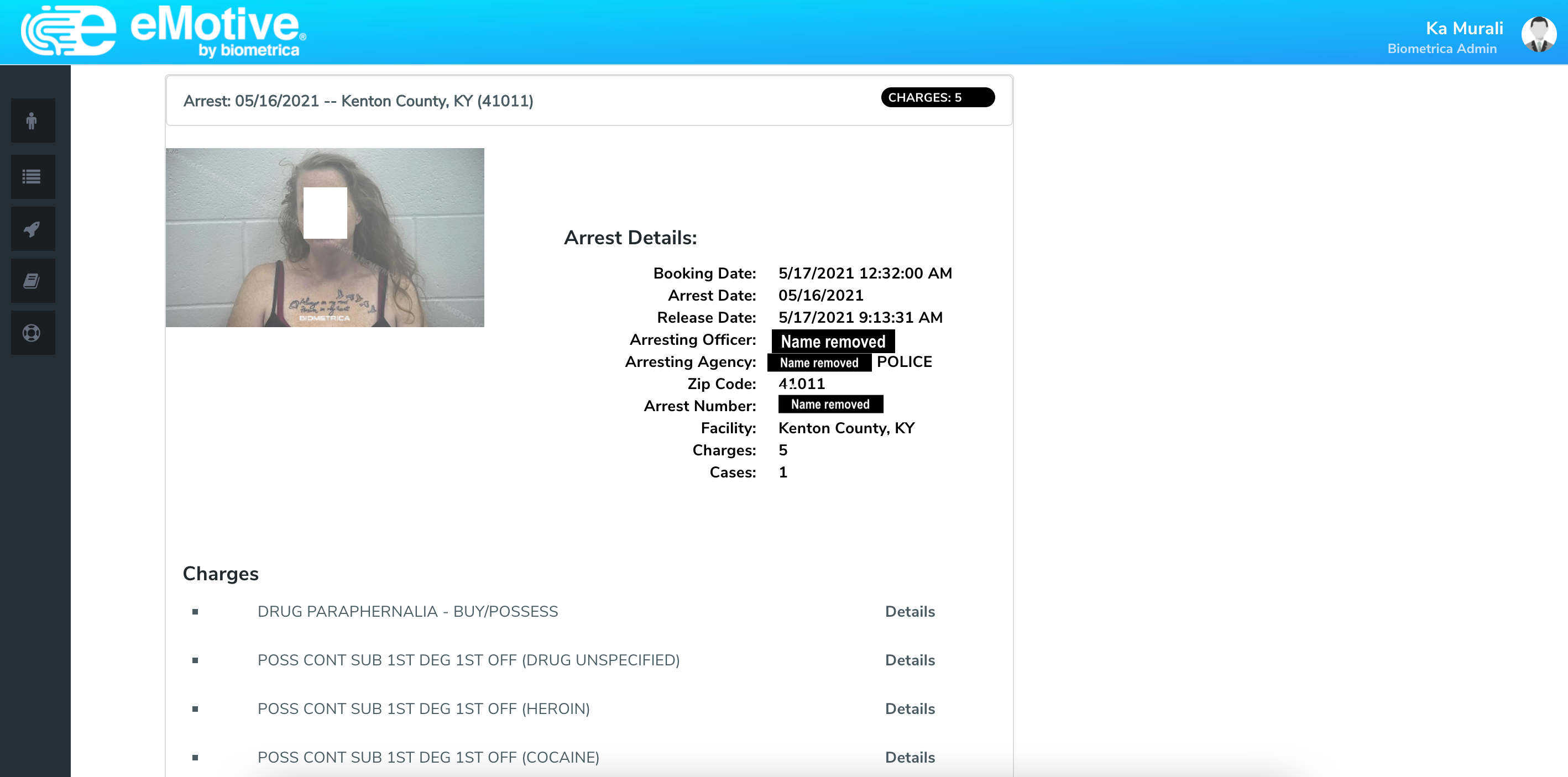Click the booking date value 5/17/2021 12:32:00 AM
1568x777 pixels.
click(x=864, y=273)
